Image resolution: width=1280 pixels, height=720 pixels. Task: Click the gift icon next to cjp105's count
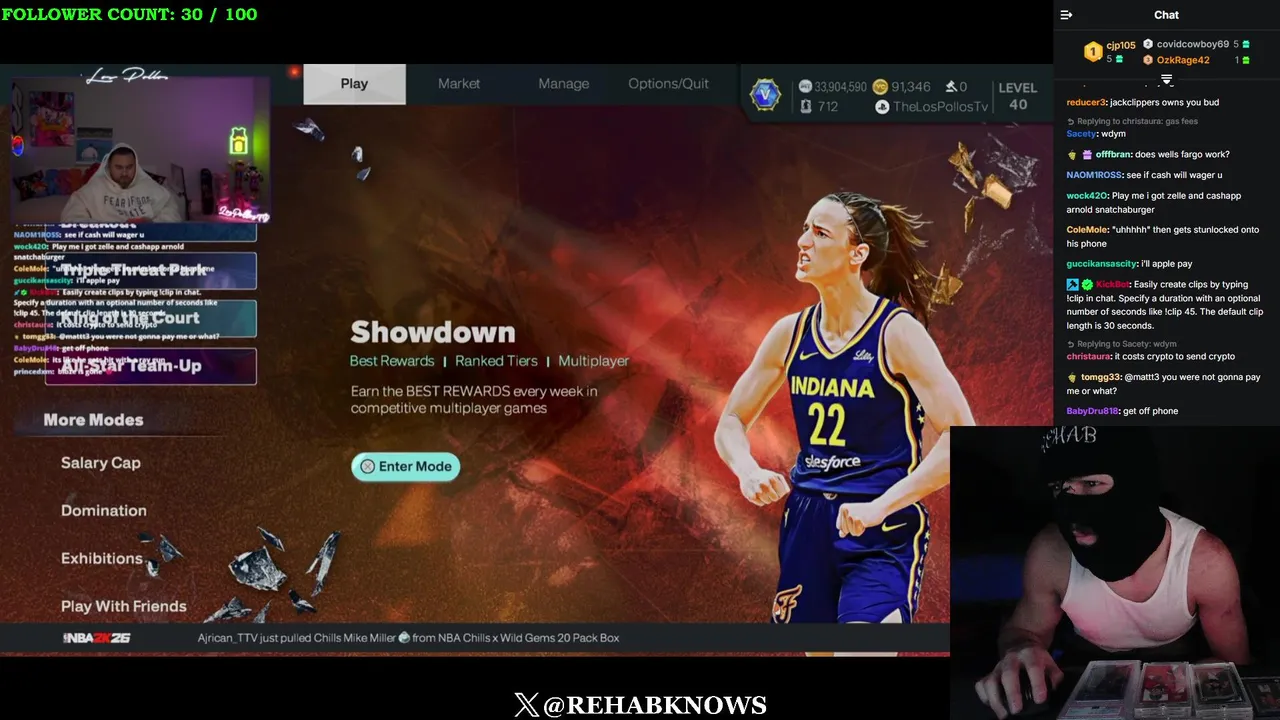pyautogui.click(x=1119, y=59)
